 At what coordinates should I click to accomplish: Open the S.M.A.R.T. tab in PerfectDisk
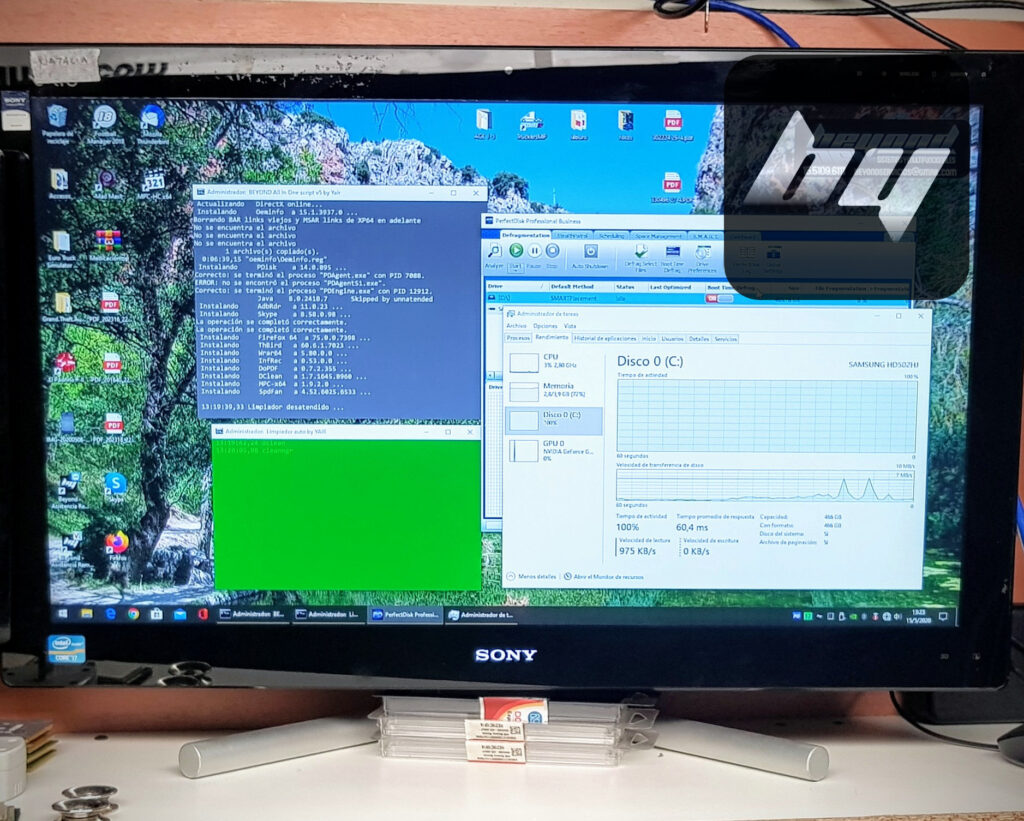click(705, 236)
